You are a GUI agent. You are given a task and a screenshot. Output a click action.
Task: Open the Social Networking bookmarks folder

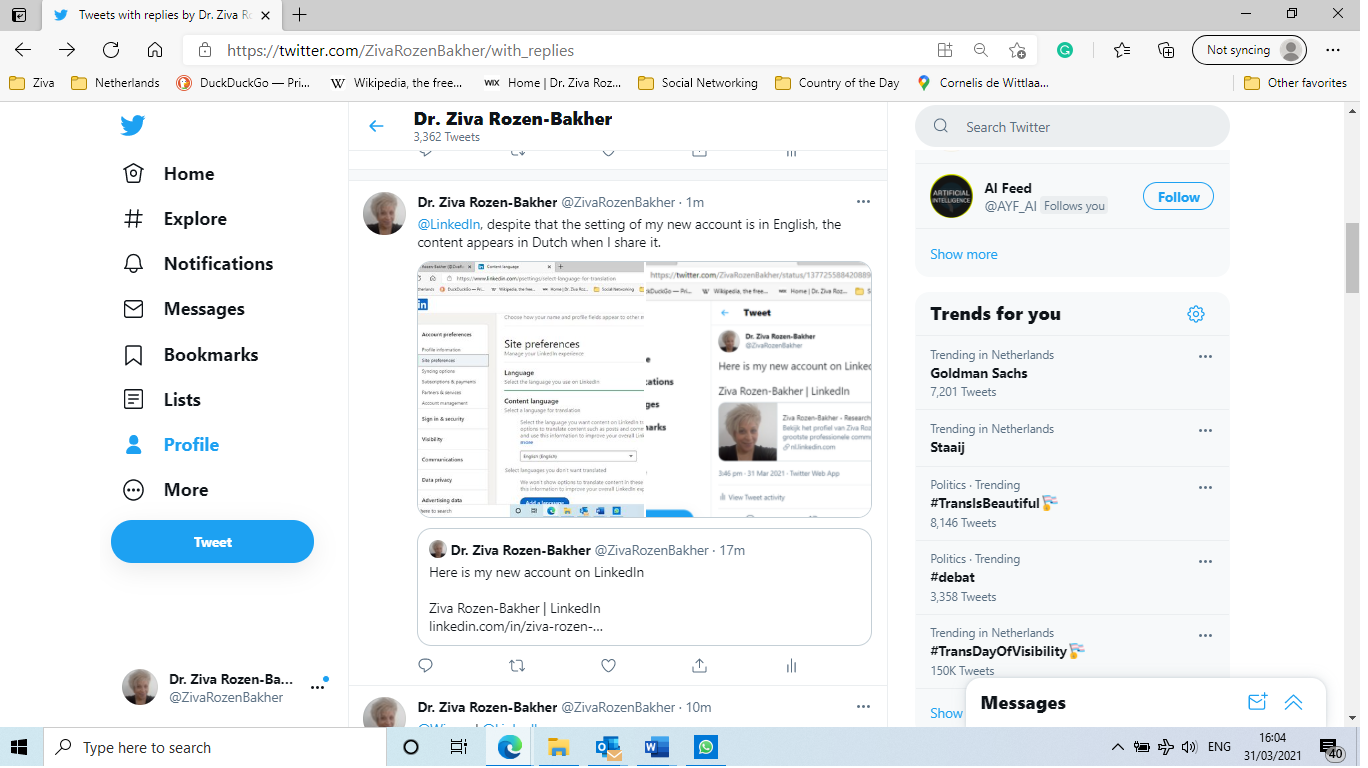[698, 83]
